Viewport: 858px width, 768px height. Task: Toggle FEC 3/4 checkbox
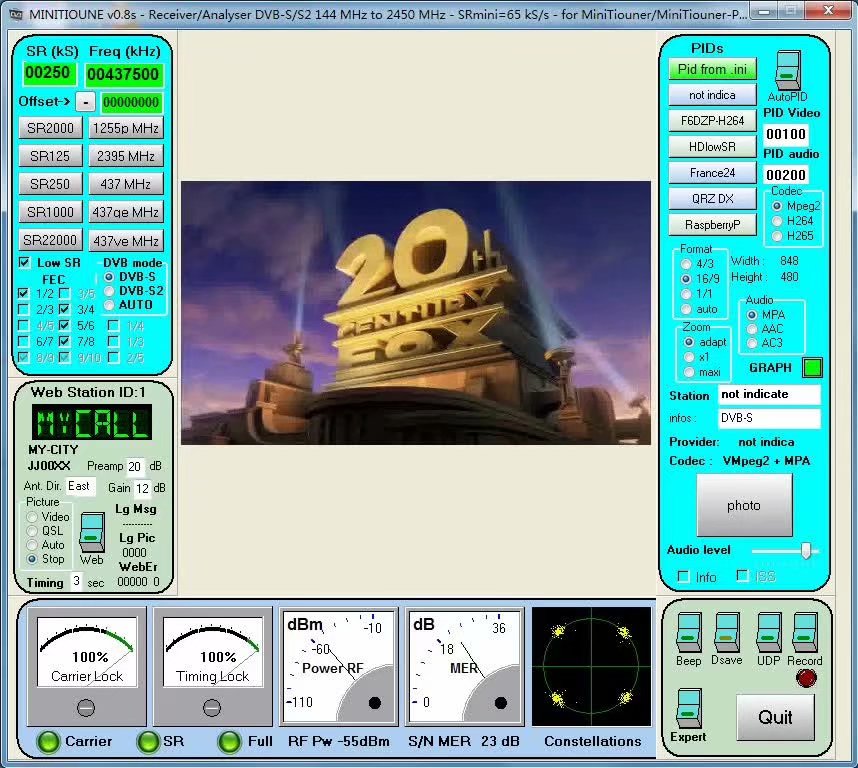pyautogui.click(x=65, y=310)
